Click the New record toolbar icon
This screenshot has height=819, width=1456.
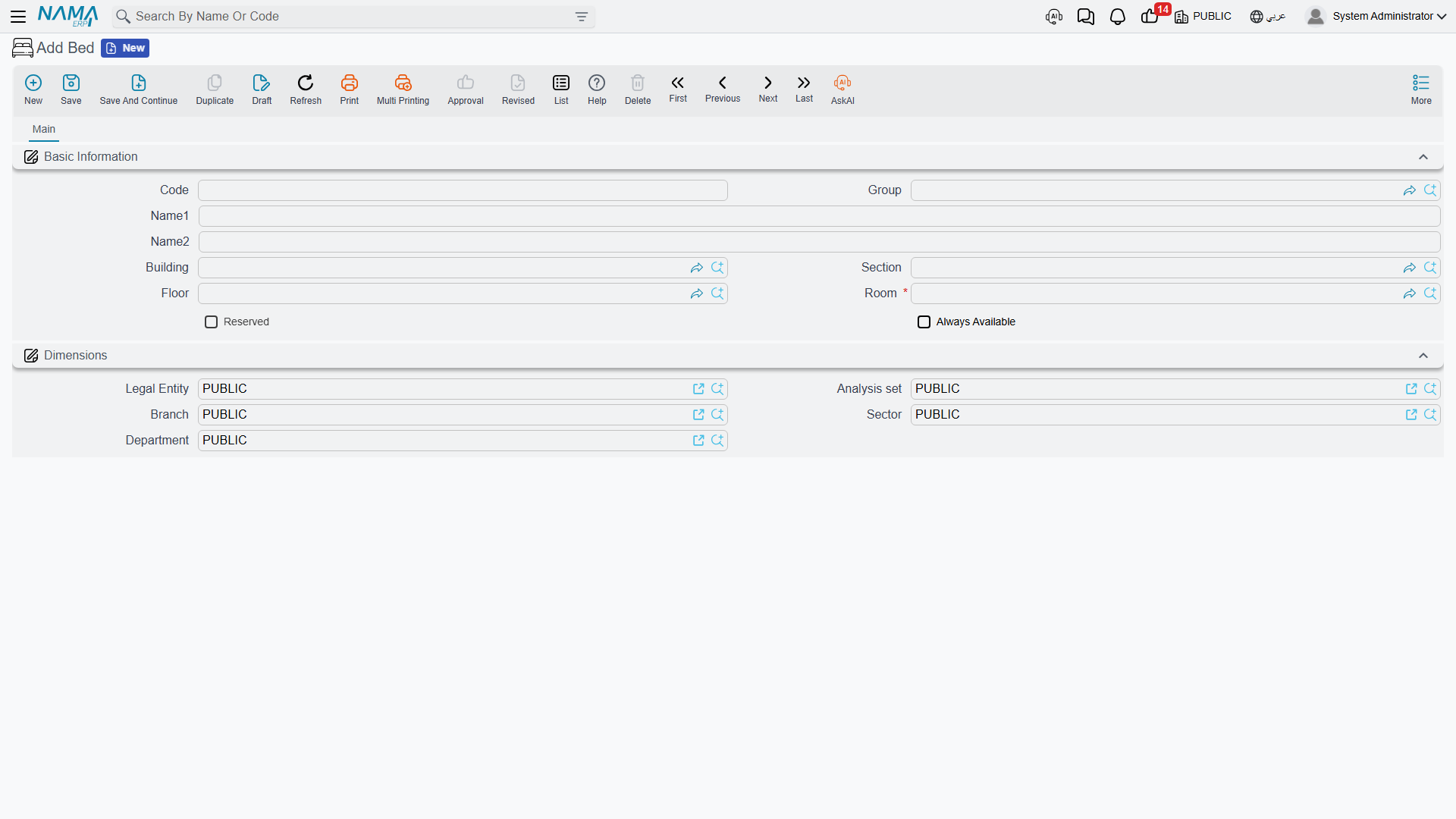pyautogui.click(x=33, y=89)
